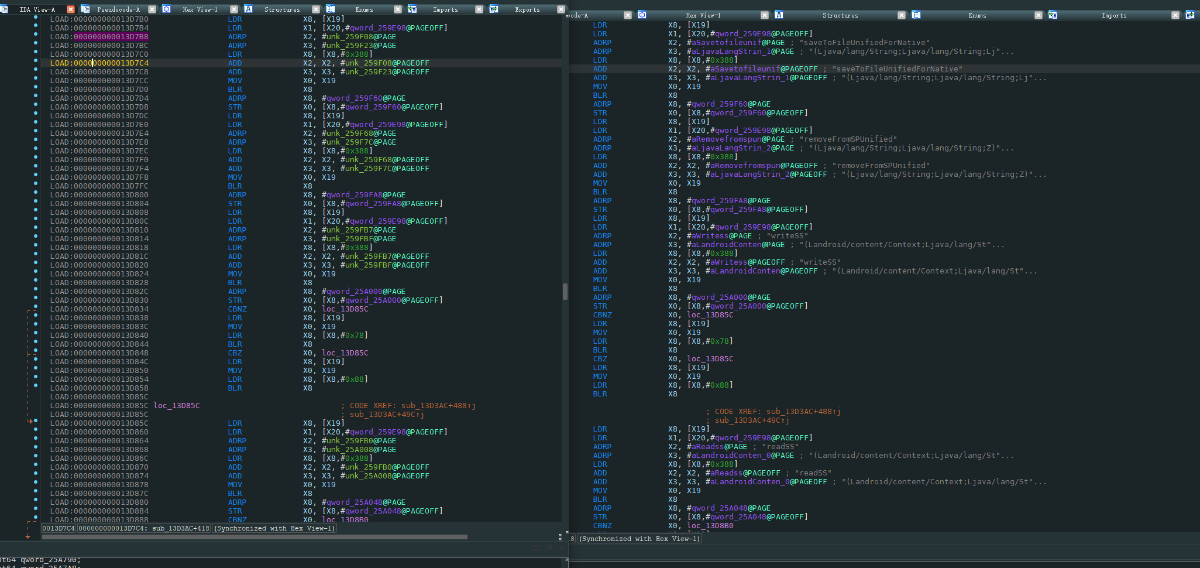Viewport: 1200px width, 568px height.
Task: Click the Imports icon in the left pane
Action: (x=412, y=8)
